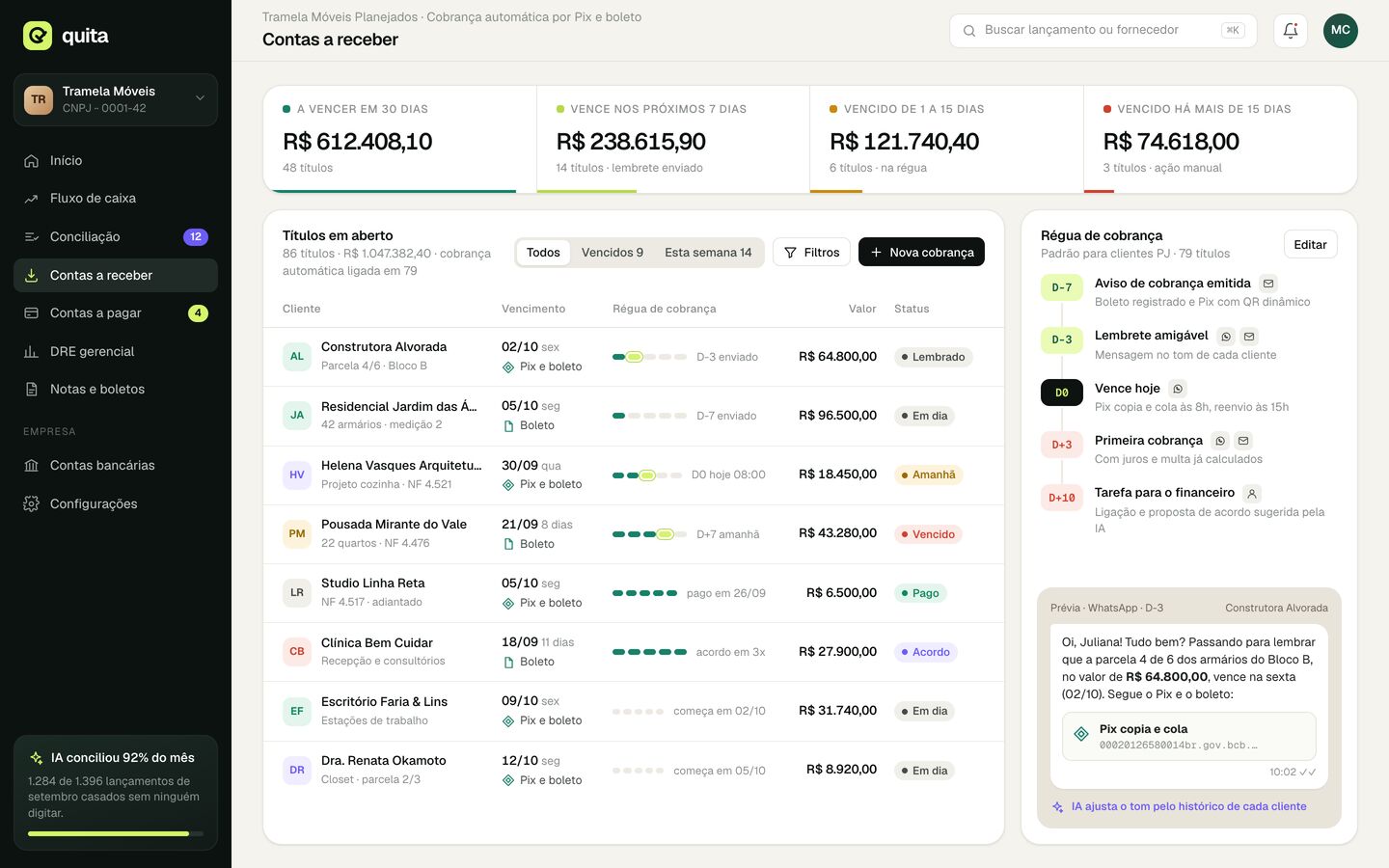Sort by the Valor column header
This screenshot has width=1389, height=868.
(862, 309)
